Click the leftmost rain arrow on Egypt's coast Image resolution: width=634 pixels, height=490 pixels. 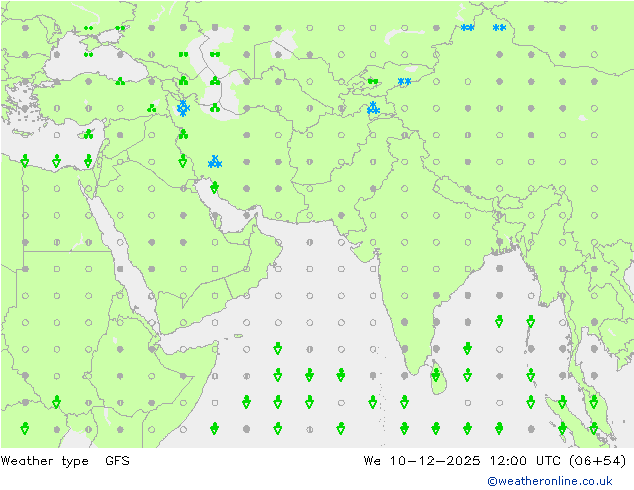[25, 160]
